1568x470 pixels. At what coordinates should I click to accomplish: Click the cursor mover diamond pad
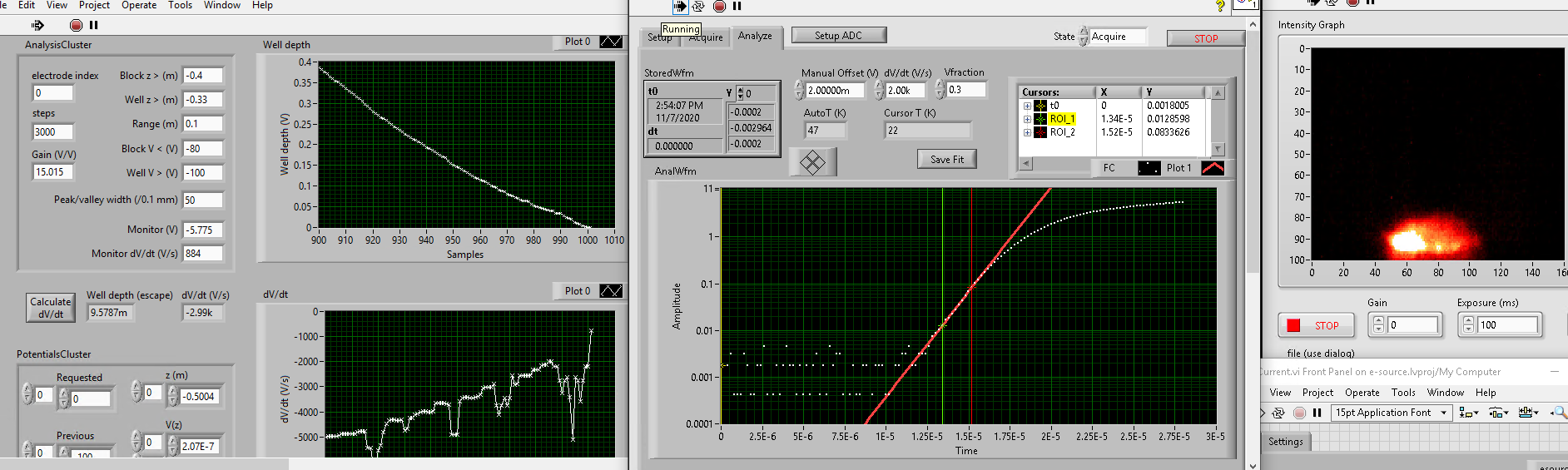[x=812, y=162]
